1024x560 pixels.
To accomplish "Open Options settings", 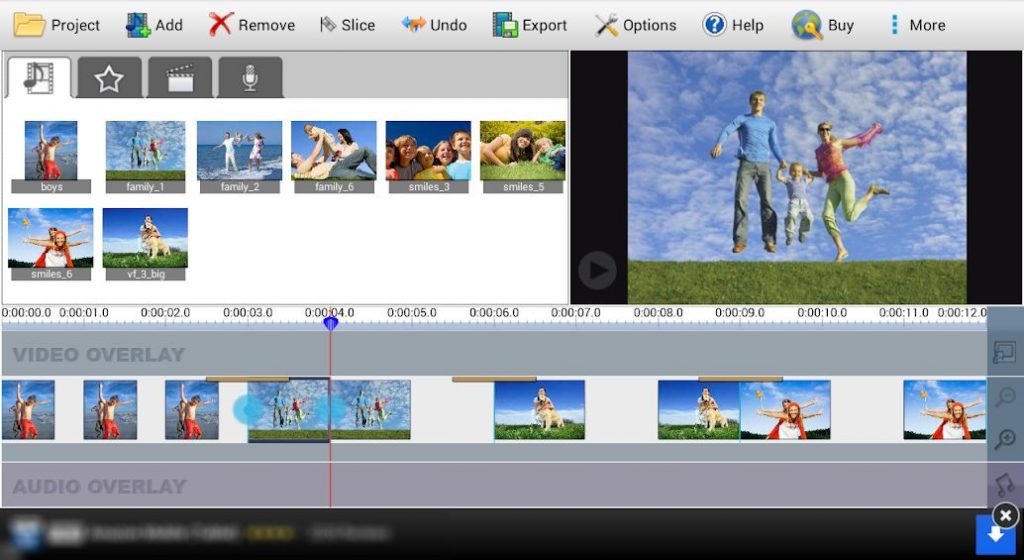I will click(x=635, y=25).
